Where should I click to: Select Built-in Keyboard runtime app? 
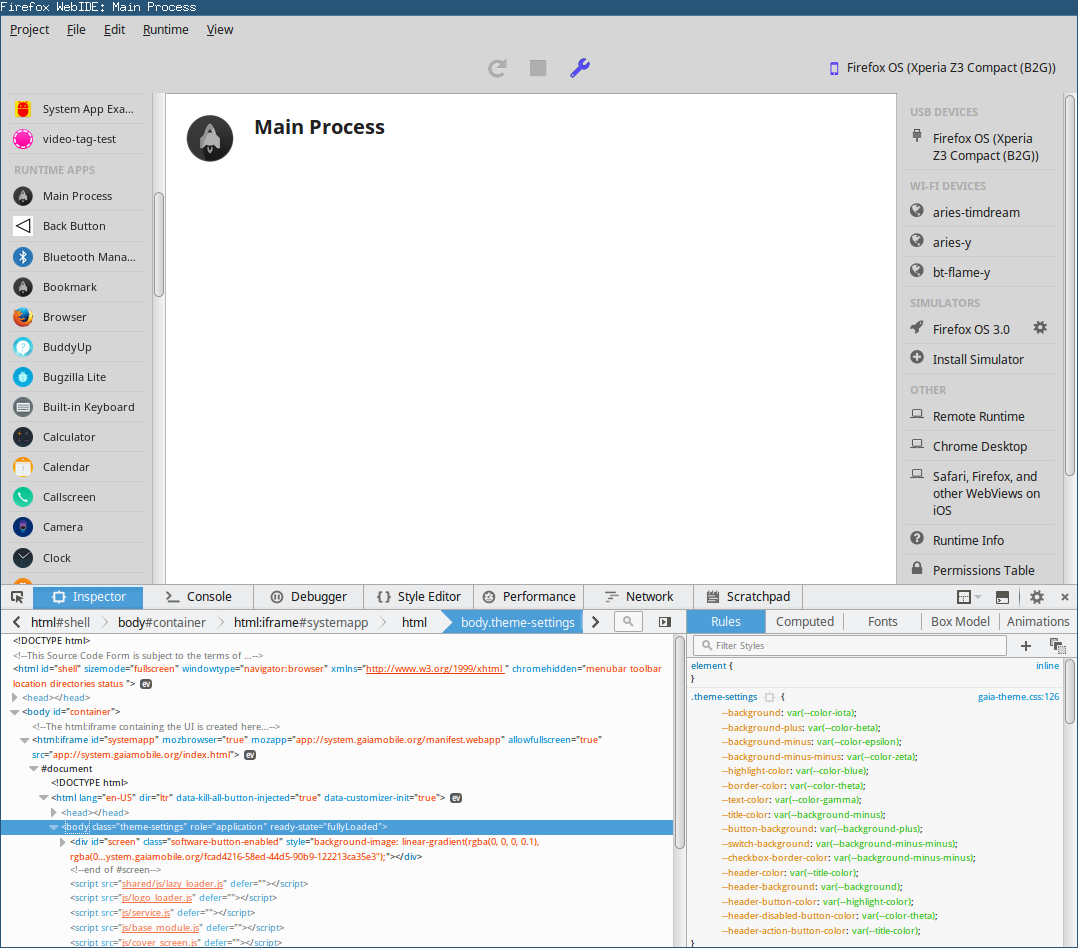(78, 407)
